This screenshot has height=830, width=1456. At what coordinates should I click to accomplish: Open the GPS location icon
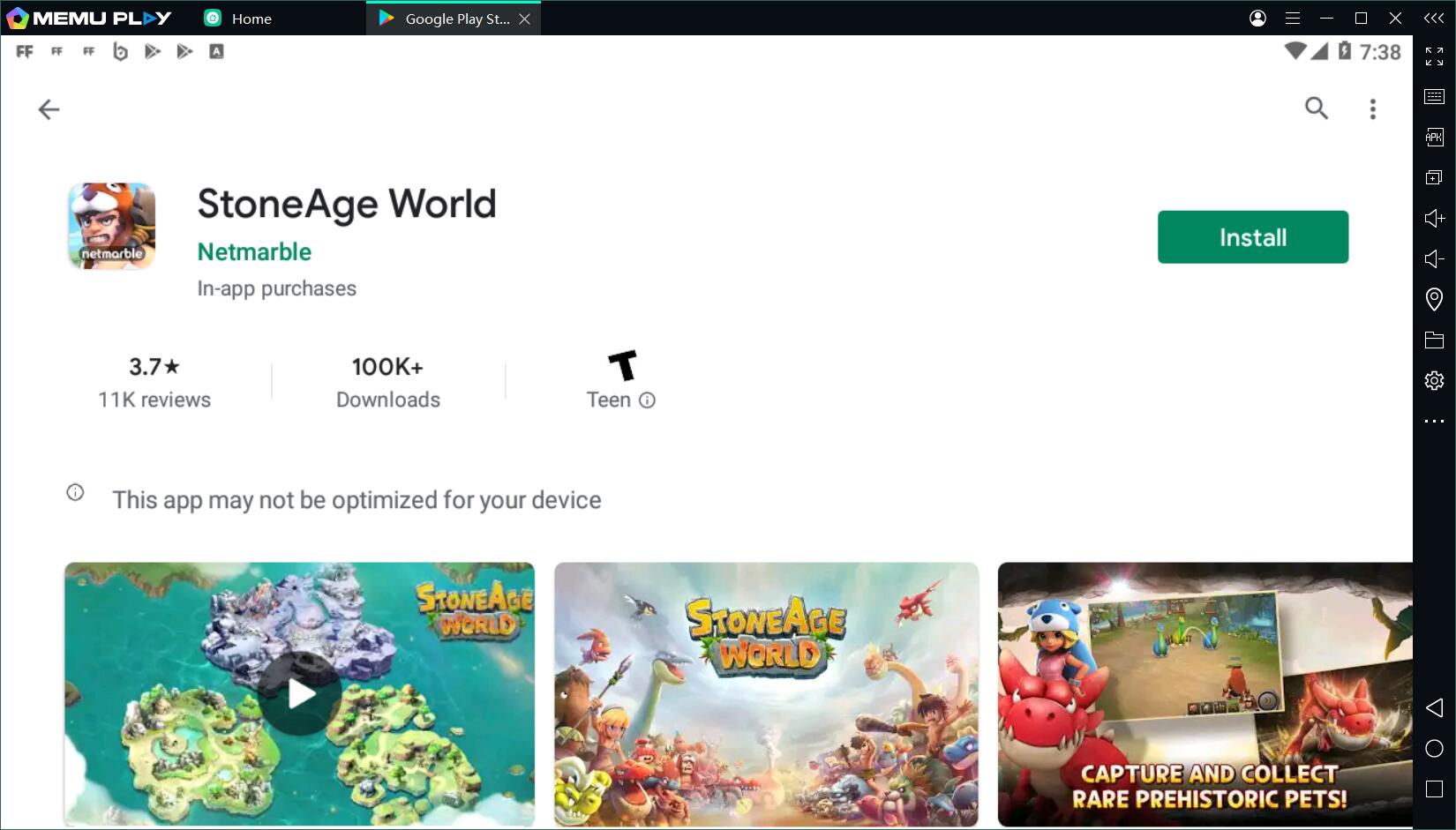point(1434,299)
